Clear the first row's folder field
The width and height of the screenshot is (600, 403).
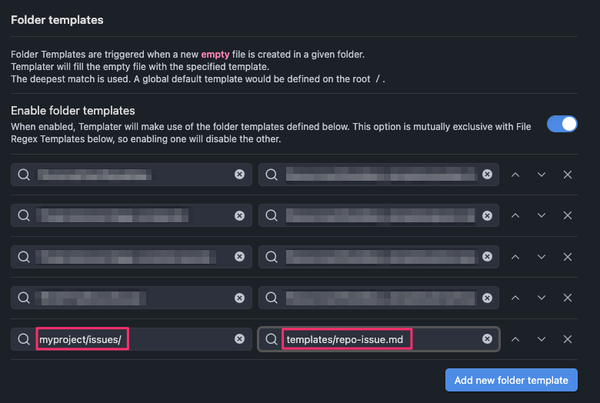point(239,175)
